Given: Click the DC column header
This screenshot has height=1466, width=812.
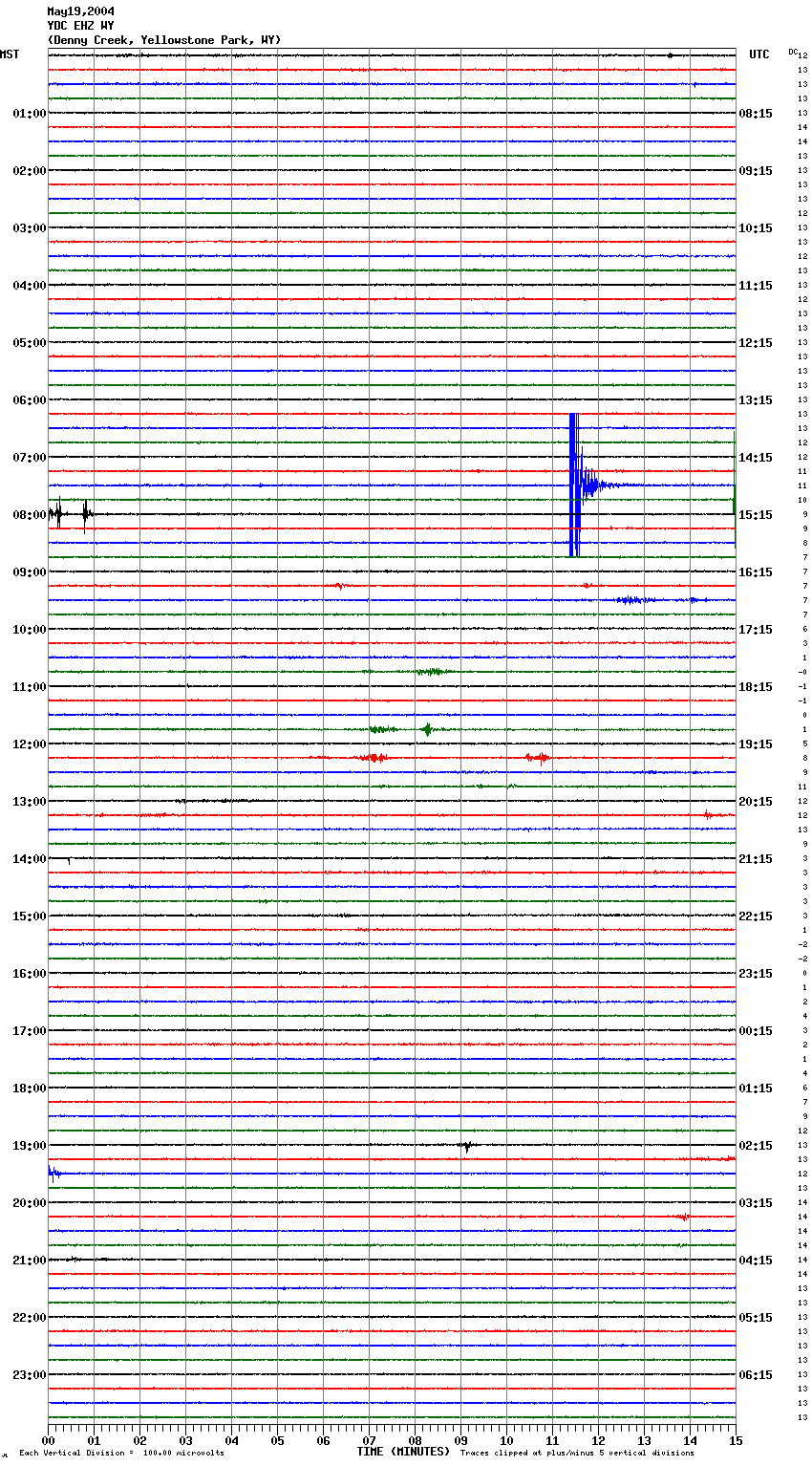Looking at the screenshot, I should point(793,52).
